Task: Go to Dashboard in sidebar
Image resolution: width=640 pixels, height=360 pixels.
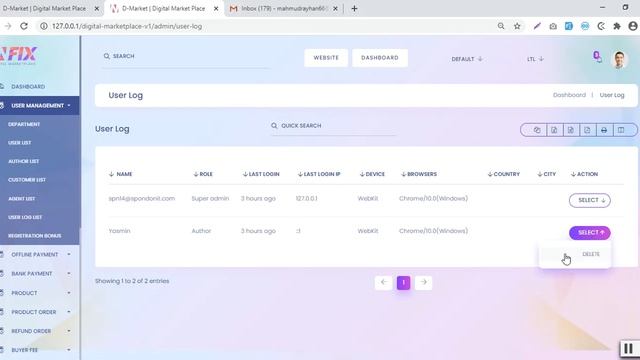Action: [x=28, y=87]
